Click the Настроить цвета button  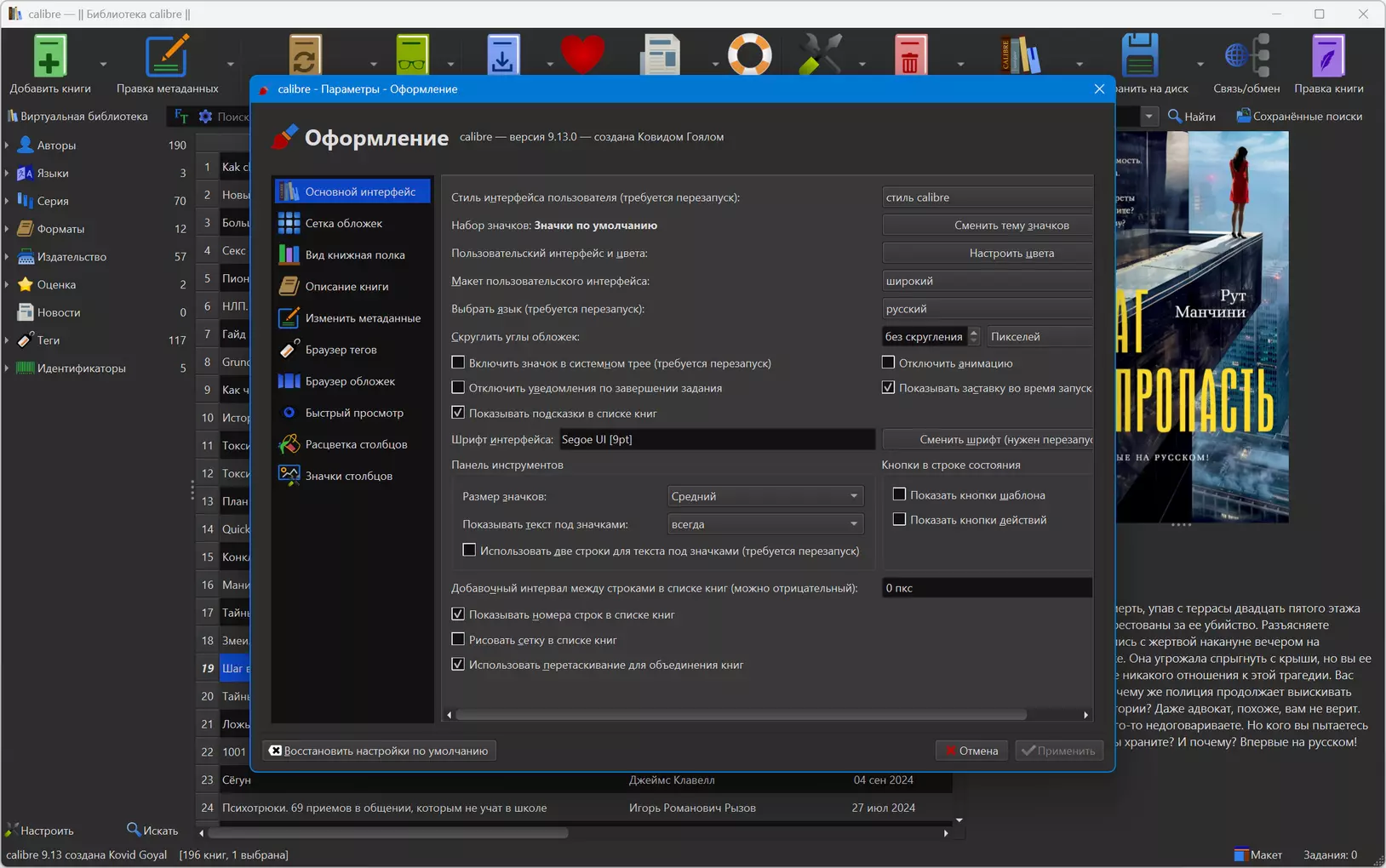(988, 253)
